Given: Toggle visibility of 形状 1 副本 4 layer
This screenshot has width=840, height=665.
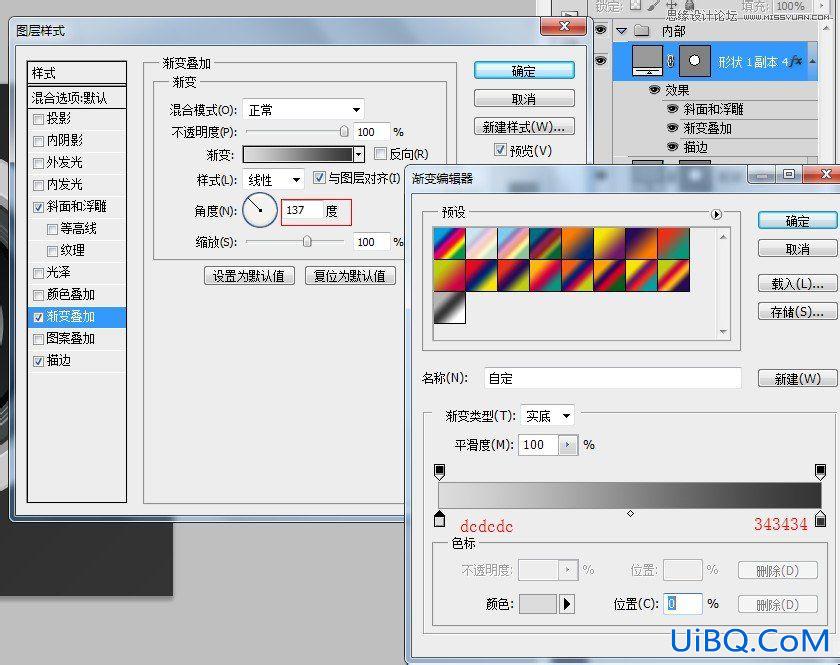Looking at the screenshot, I should tap(601, 61).
